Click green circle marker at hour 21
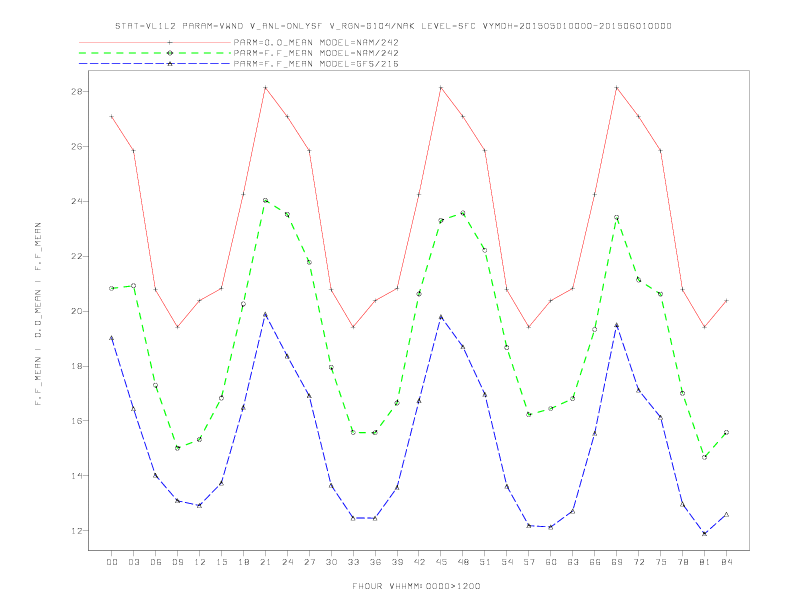This screenshot has width=792, height=612. coord(265,200)
